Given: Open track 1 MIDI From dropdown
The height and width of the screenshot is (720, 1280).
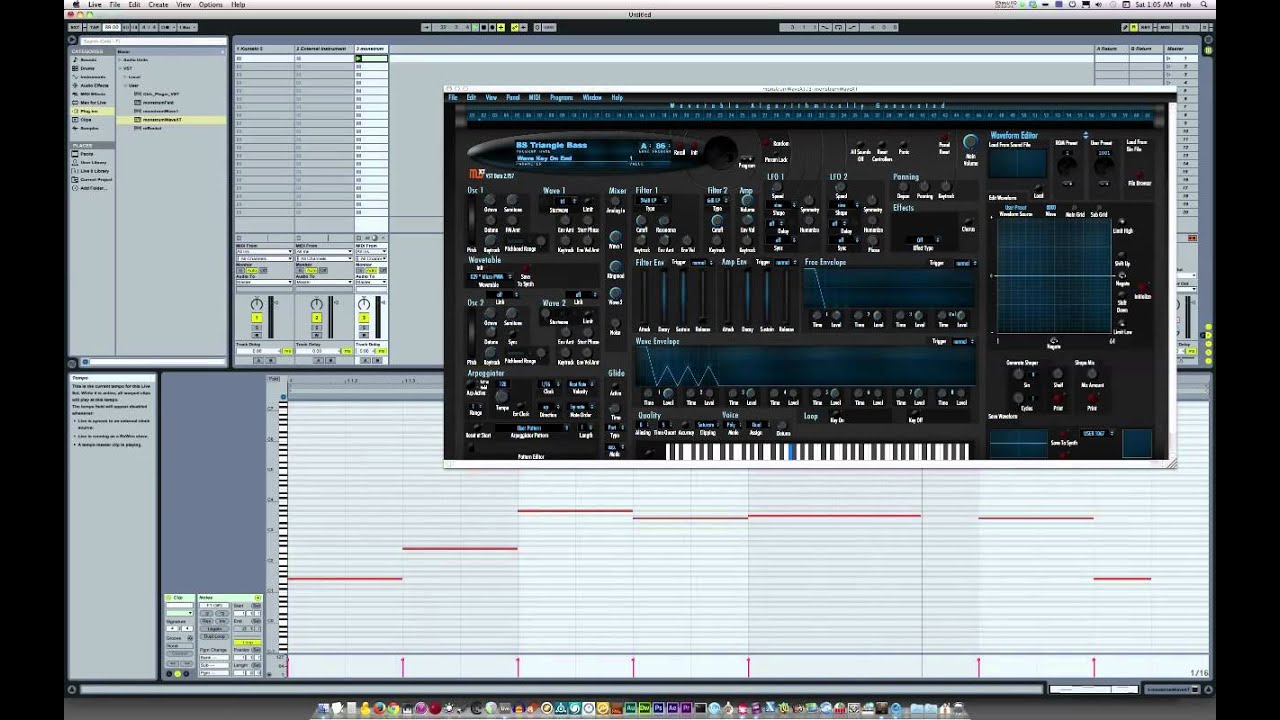Looking at the screenshot, I should coord(263,251).
